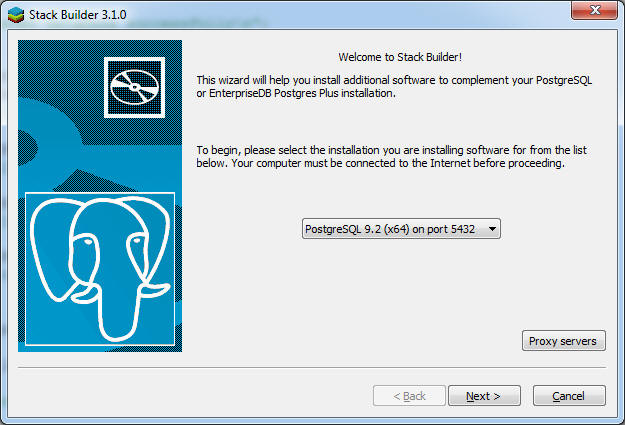Click the Proxy servers button

[x=564, y=341]
